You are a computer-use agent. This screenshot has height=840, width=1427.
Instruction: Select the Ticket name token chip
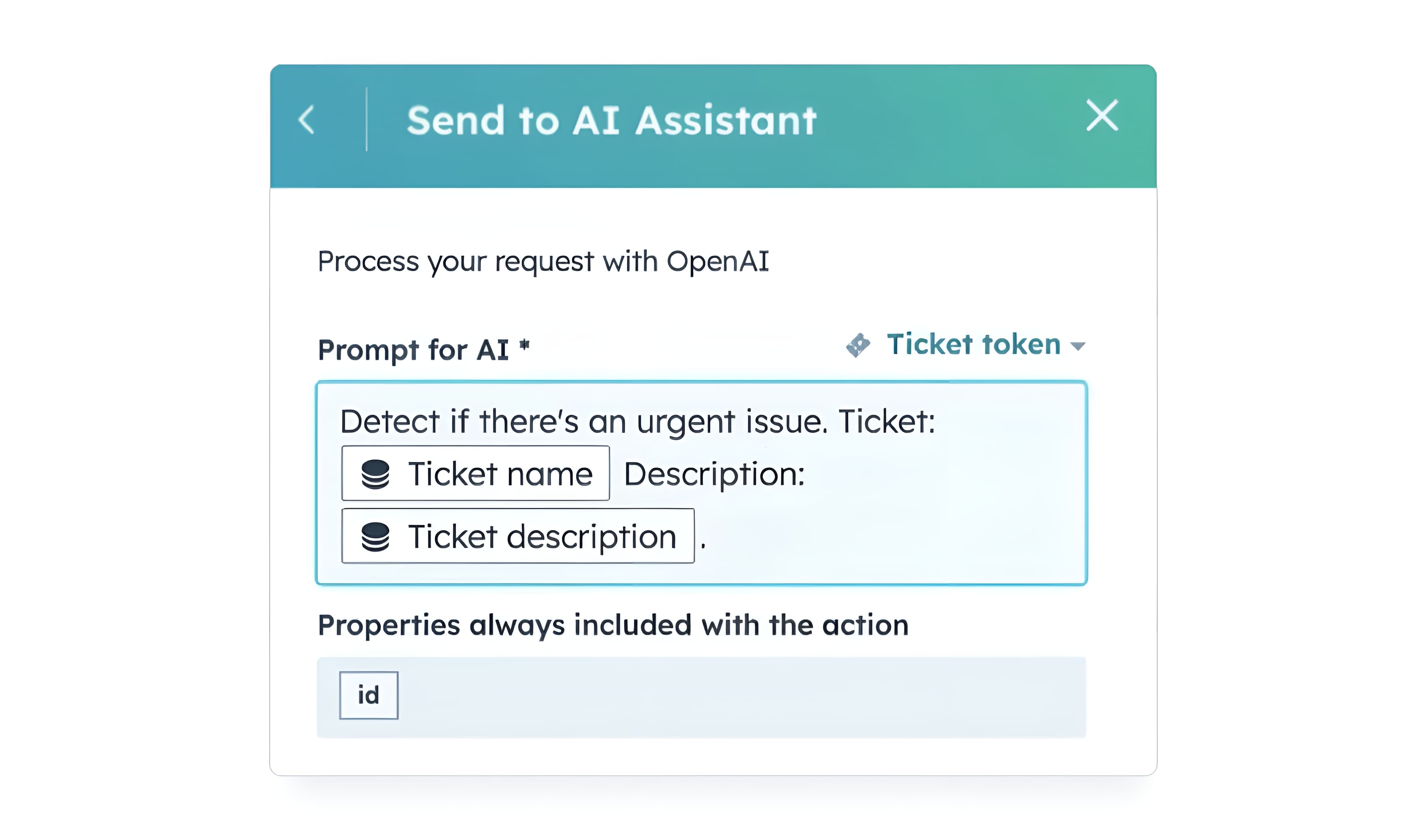pyautogui.click(x=476, y=474)
